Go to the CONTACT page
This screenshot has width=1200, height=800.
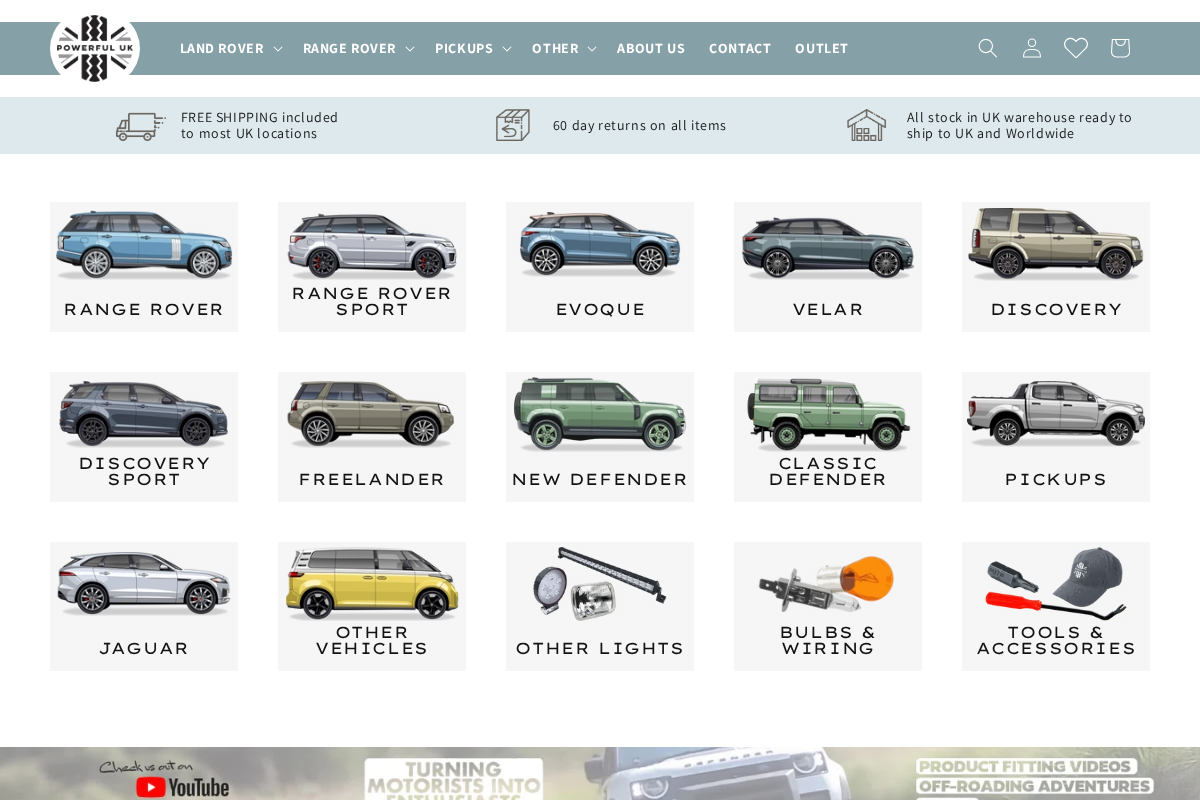click(x=740, y=47)
